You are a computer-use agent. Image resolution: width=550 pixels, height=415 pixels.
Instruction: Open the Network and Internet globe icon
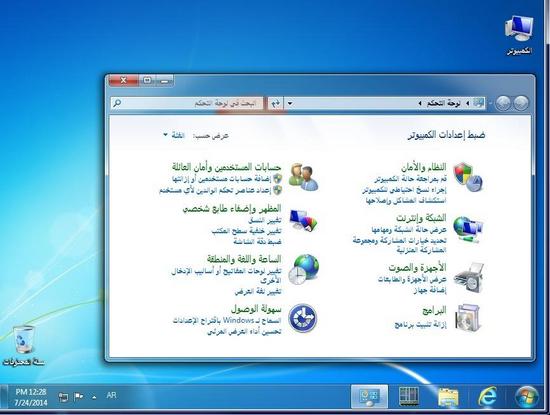pos(468,229)
